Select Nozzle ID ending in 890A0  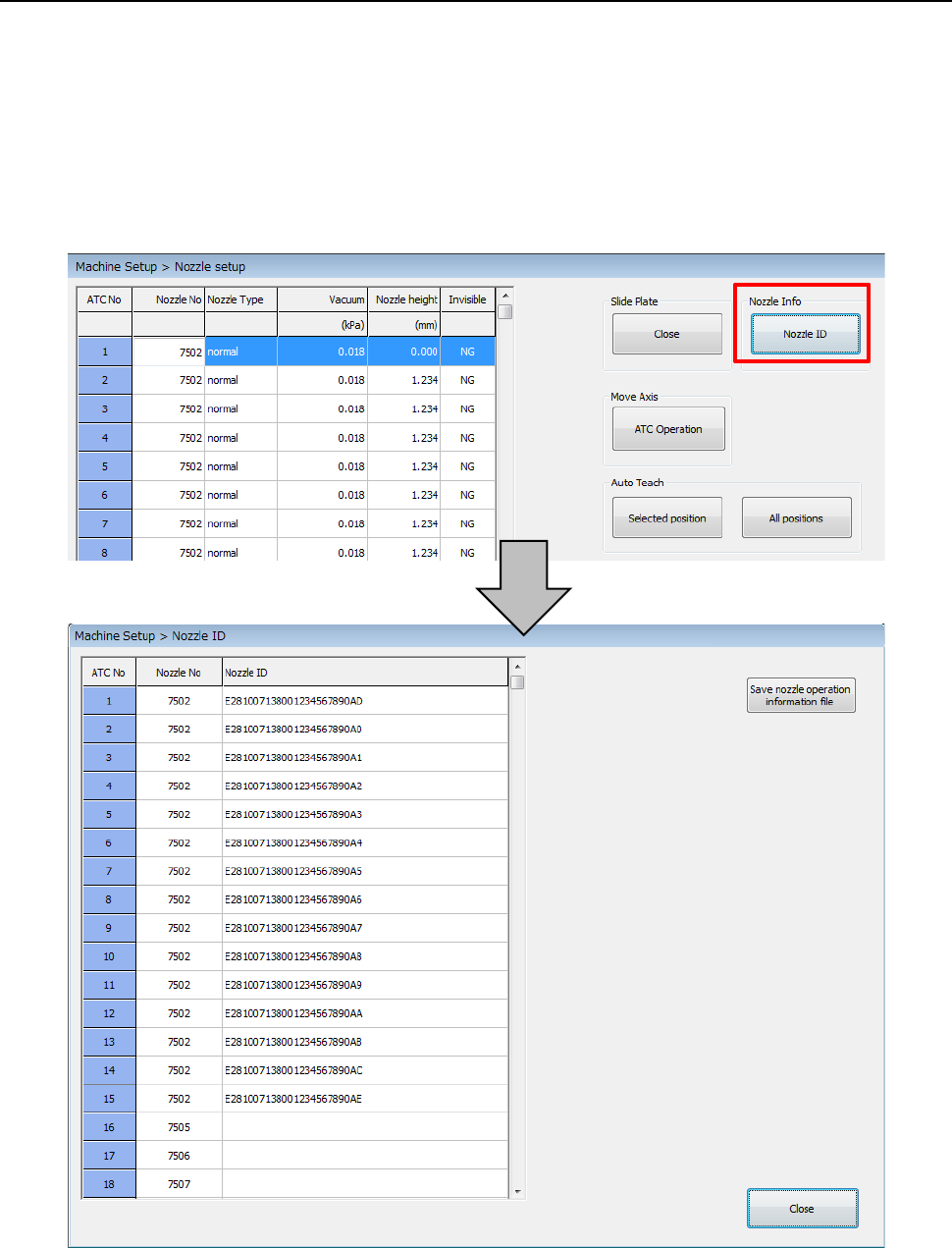[365, 730]
